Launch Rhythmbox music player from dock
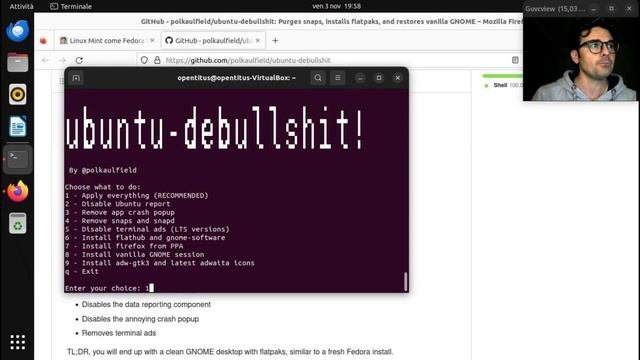This screenshot has width=640, height=360. point(18,94)
